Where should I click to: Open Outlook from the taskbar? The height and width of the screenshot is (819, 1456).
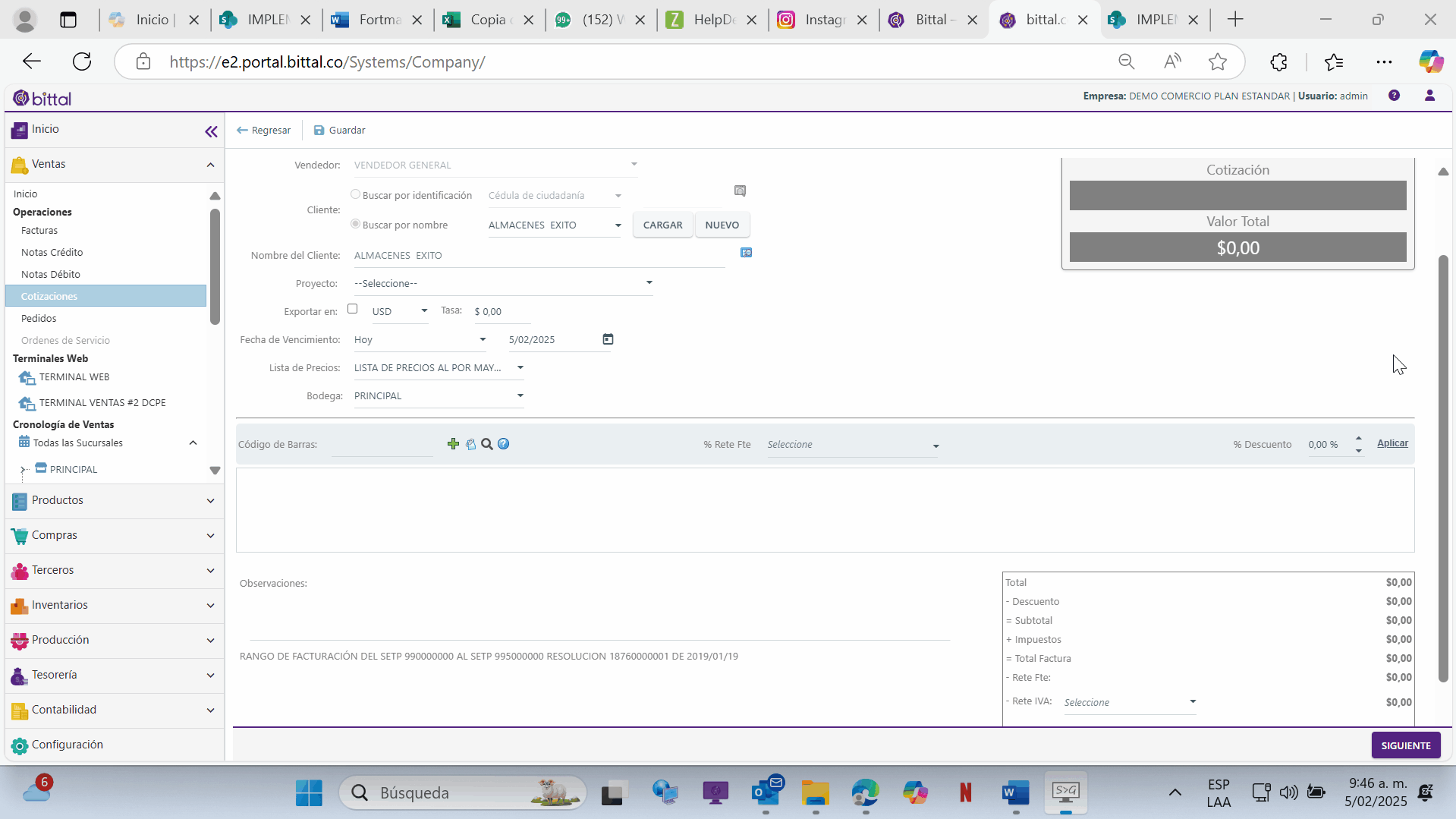(x=766, y=793)
